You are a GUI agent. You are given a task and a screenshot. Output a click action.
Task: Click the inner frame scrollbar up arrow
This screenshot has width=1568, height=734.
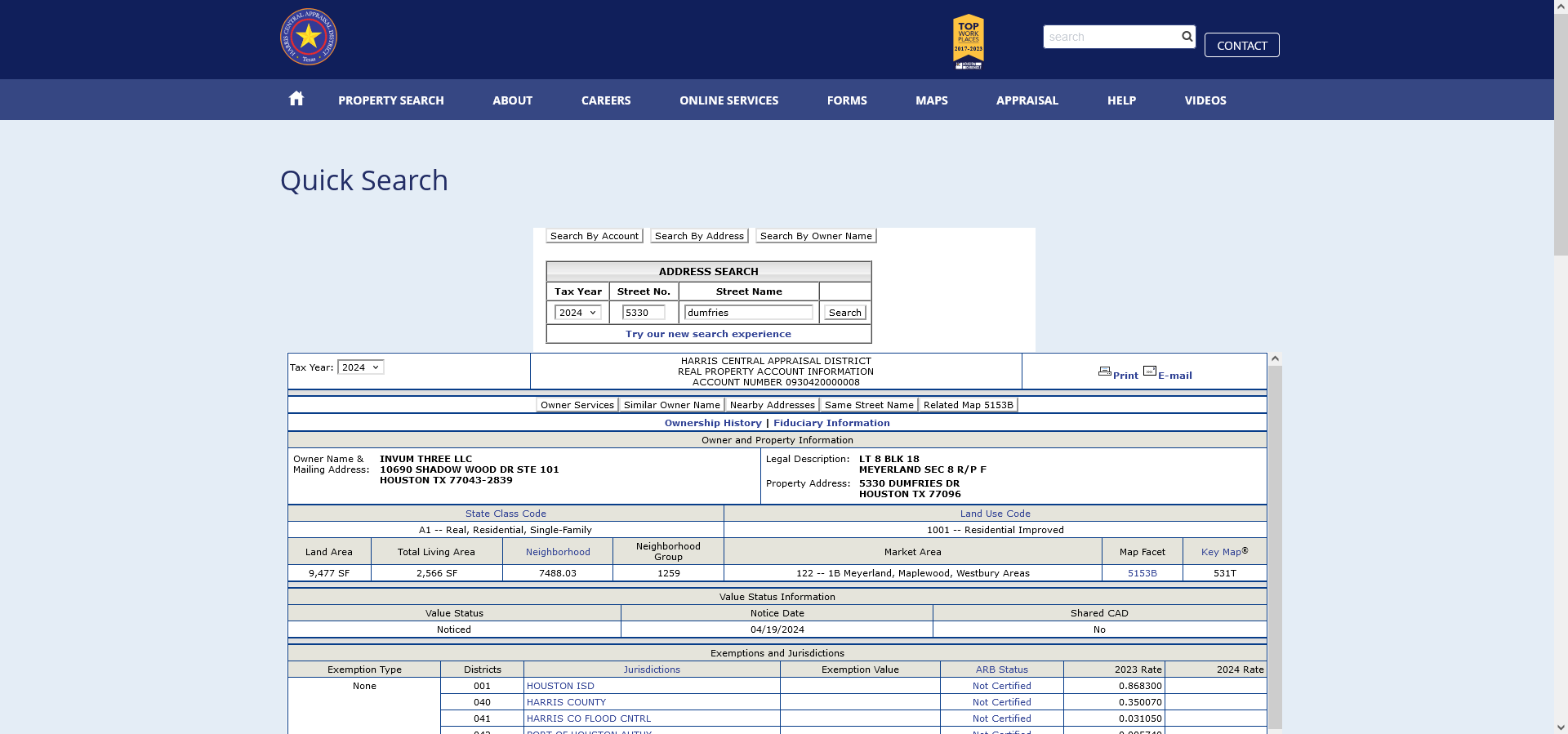point(1275,358)
